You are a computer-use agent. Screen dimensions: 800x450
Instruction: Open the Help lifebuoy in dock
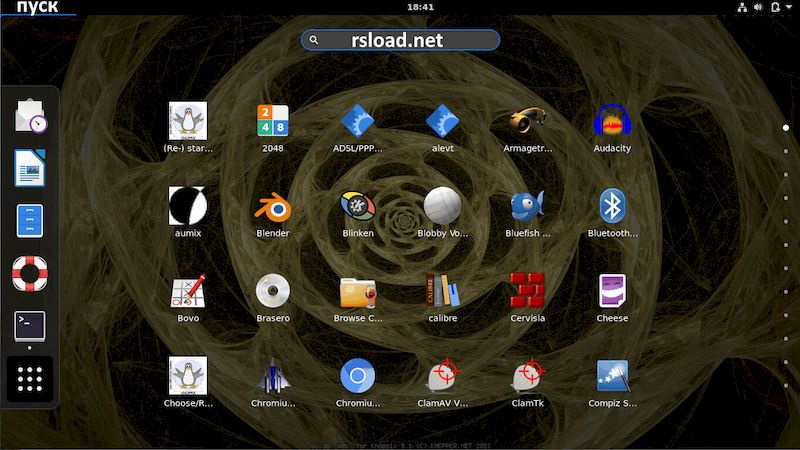(30, 273)
